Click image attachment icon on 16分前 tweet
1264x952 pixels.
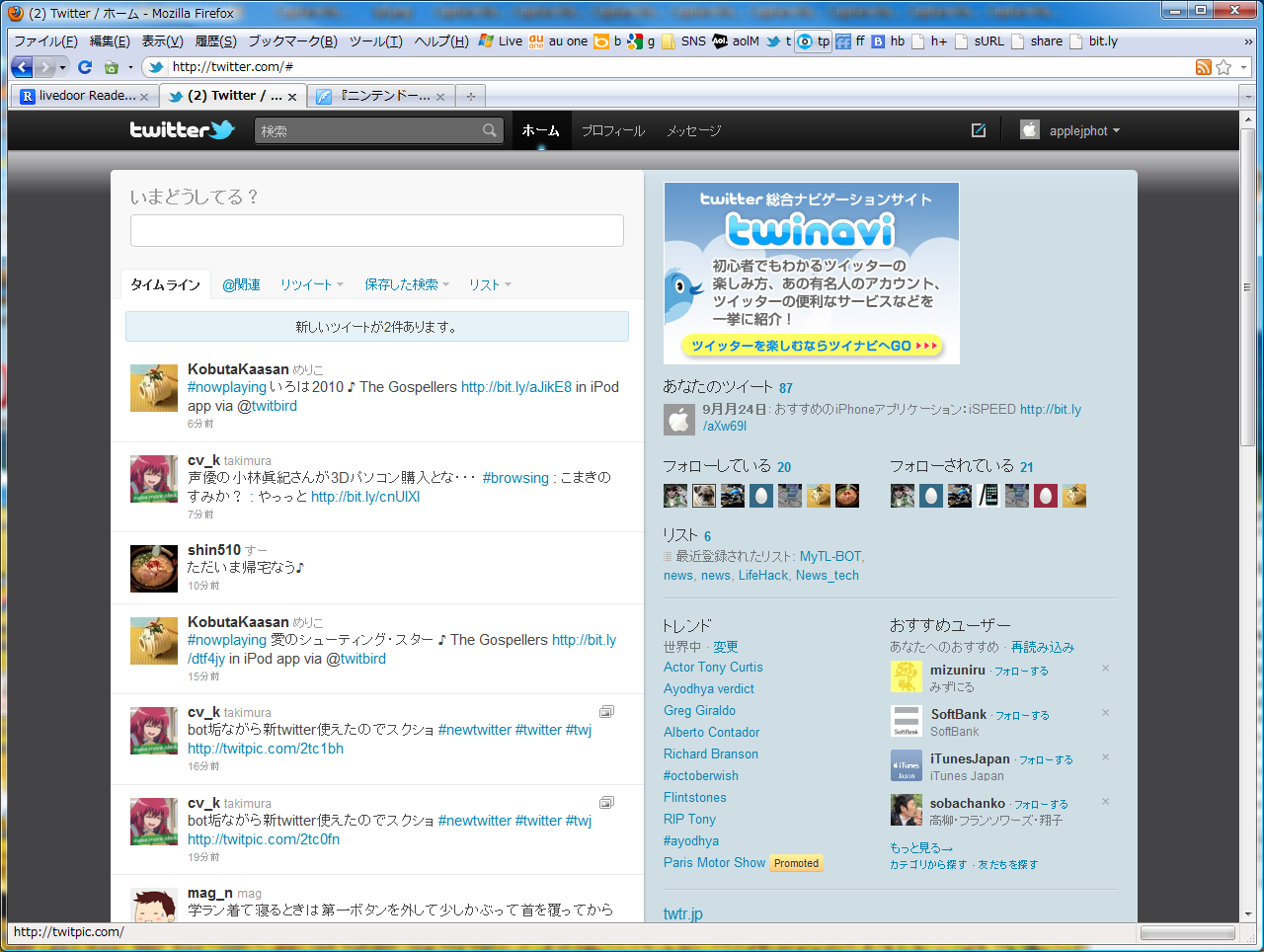[x=606, y=711]
